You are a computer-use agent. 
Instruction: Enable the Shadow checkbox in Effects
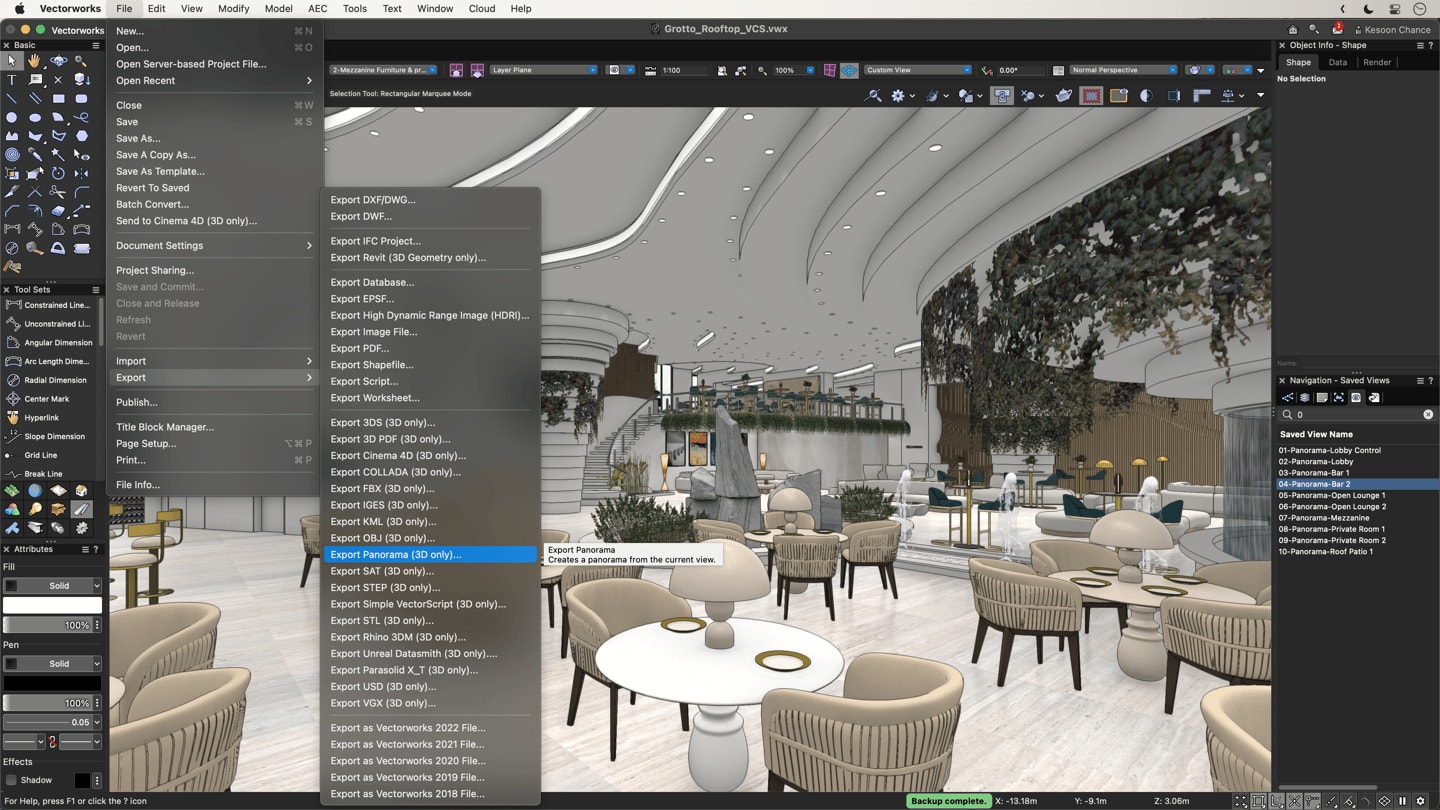click(x=12, y=780)
